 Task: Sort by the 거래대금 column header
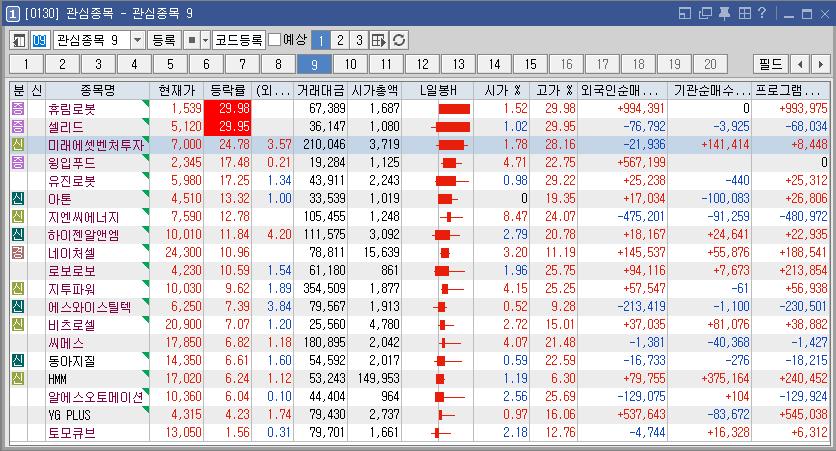[x=321, y=90]
